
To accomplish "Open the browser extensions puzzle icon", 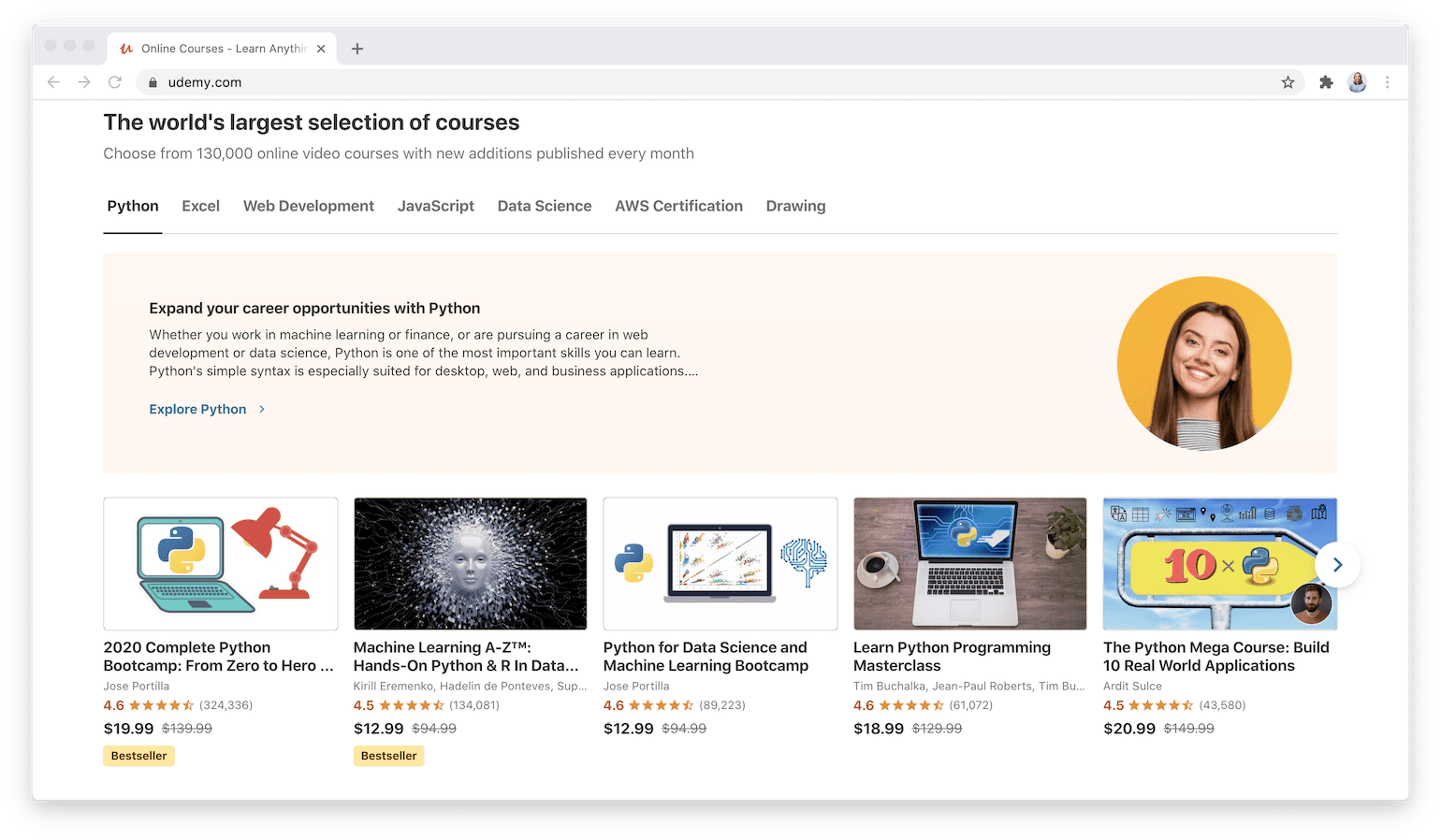I will click(x=1326, y=81).
